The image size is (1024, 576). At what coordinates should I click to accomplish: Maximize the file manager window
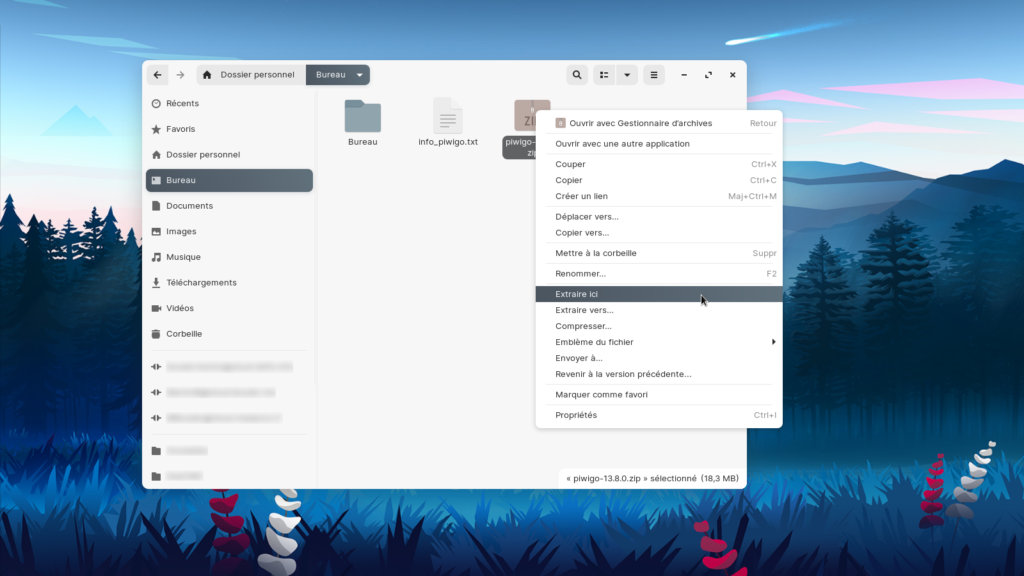(708, 75)
